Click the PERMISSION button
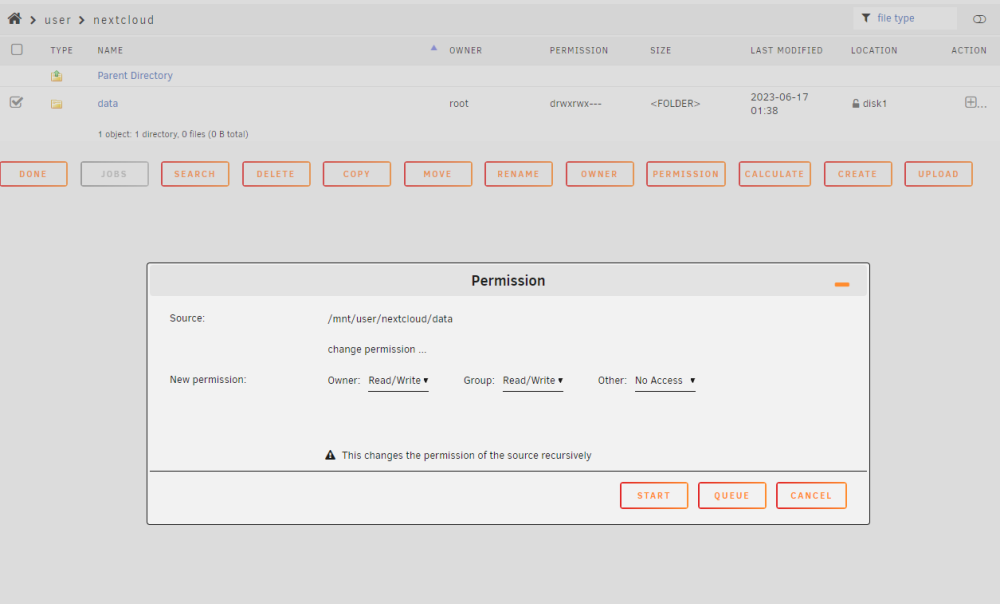Viewport: 1000px width, 604px height. [x=686, y=173]
